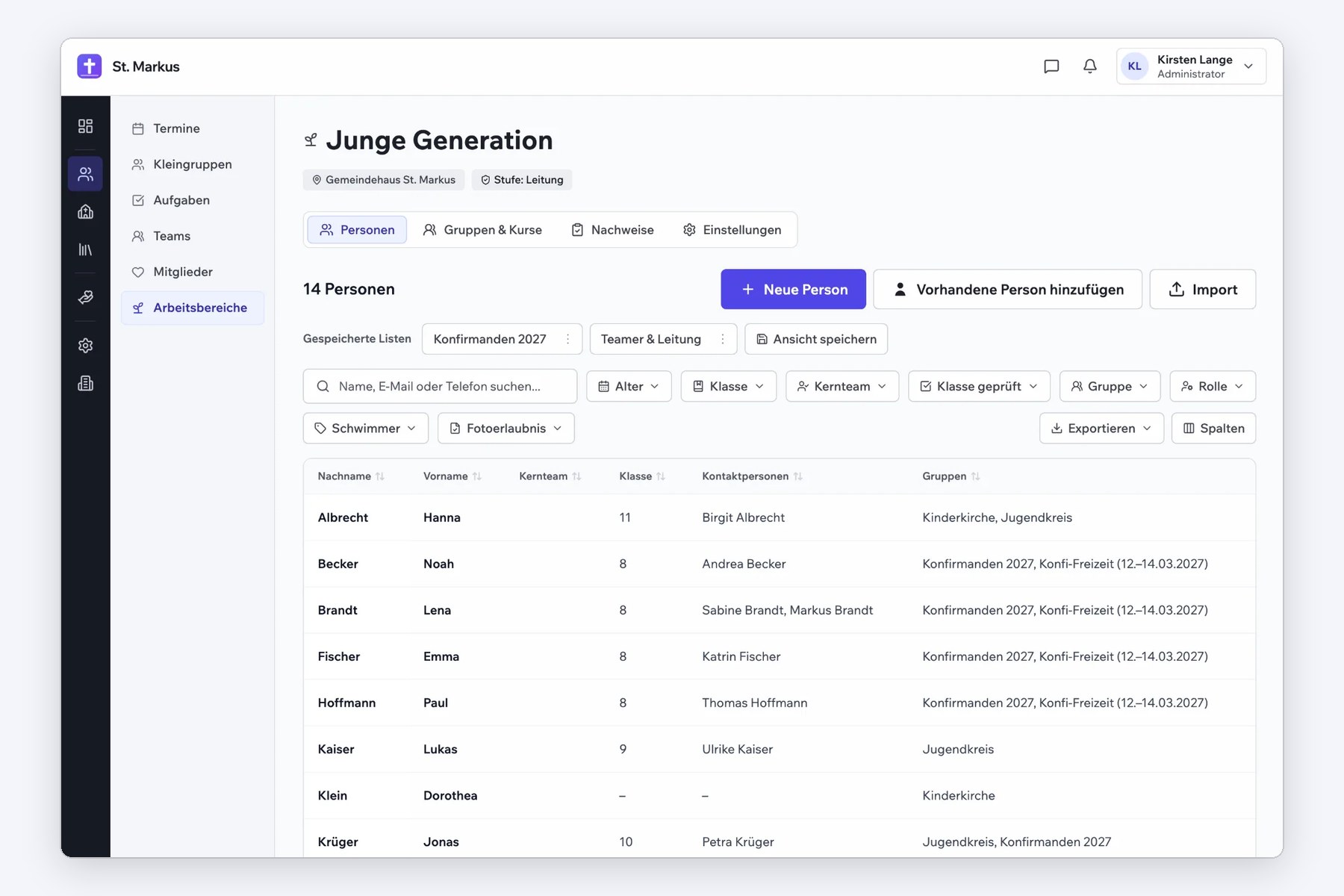Open the Einstellungen tab
Screen dimensions: 1344x896
tap(732, 230)
